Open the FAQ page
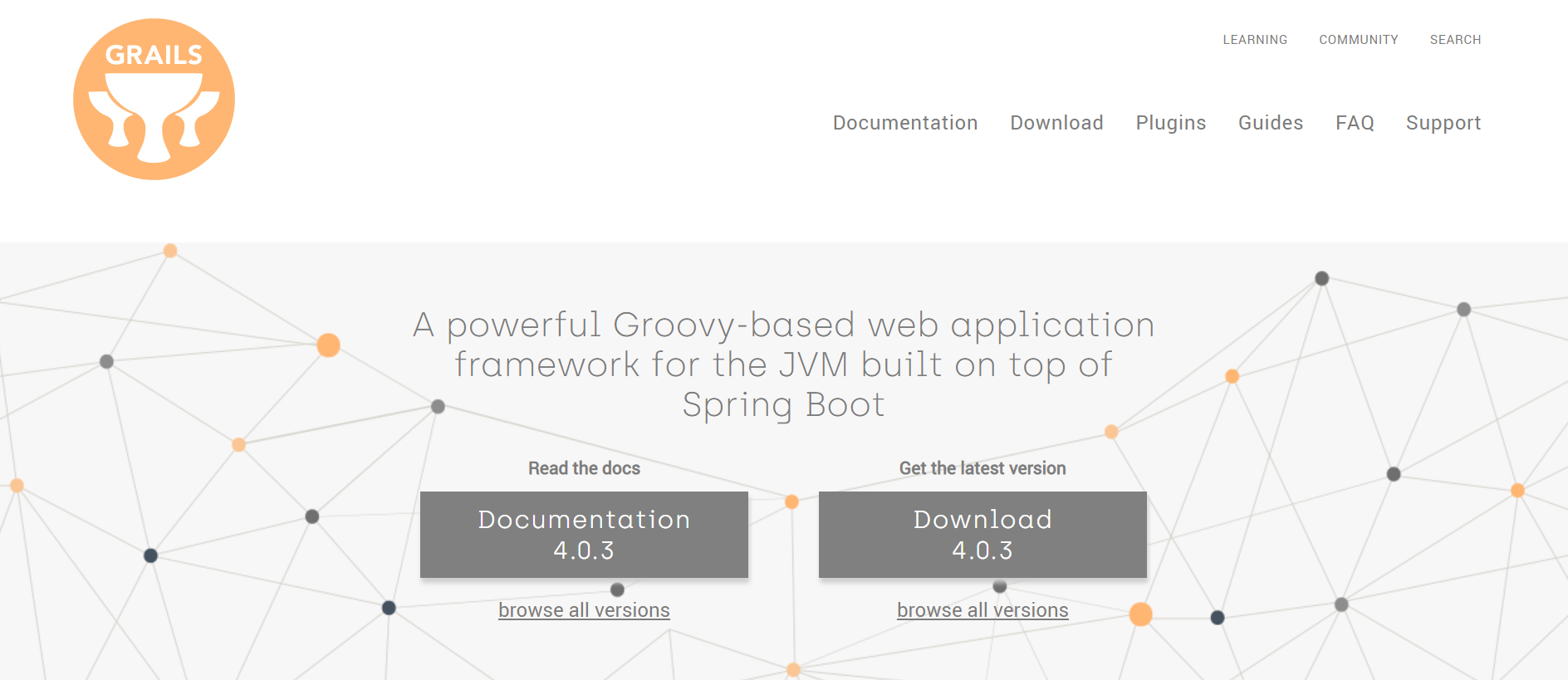 [1355, 123]
